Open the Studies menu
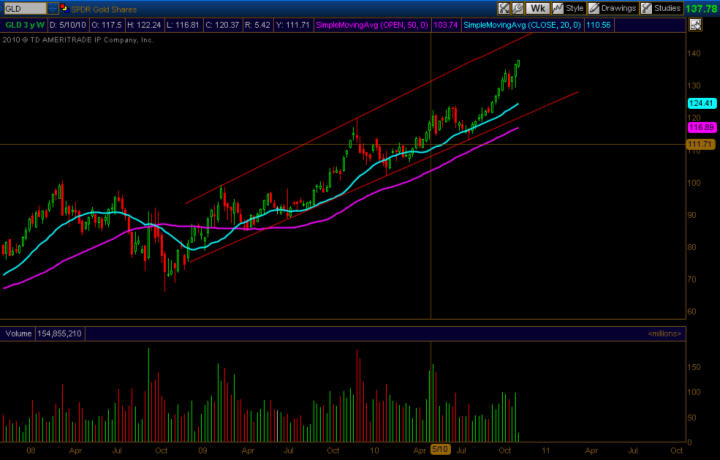720x460 pixels. pyautogui.click(x=661, y=8)
